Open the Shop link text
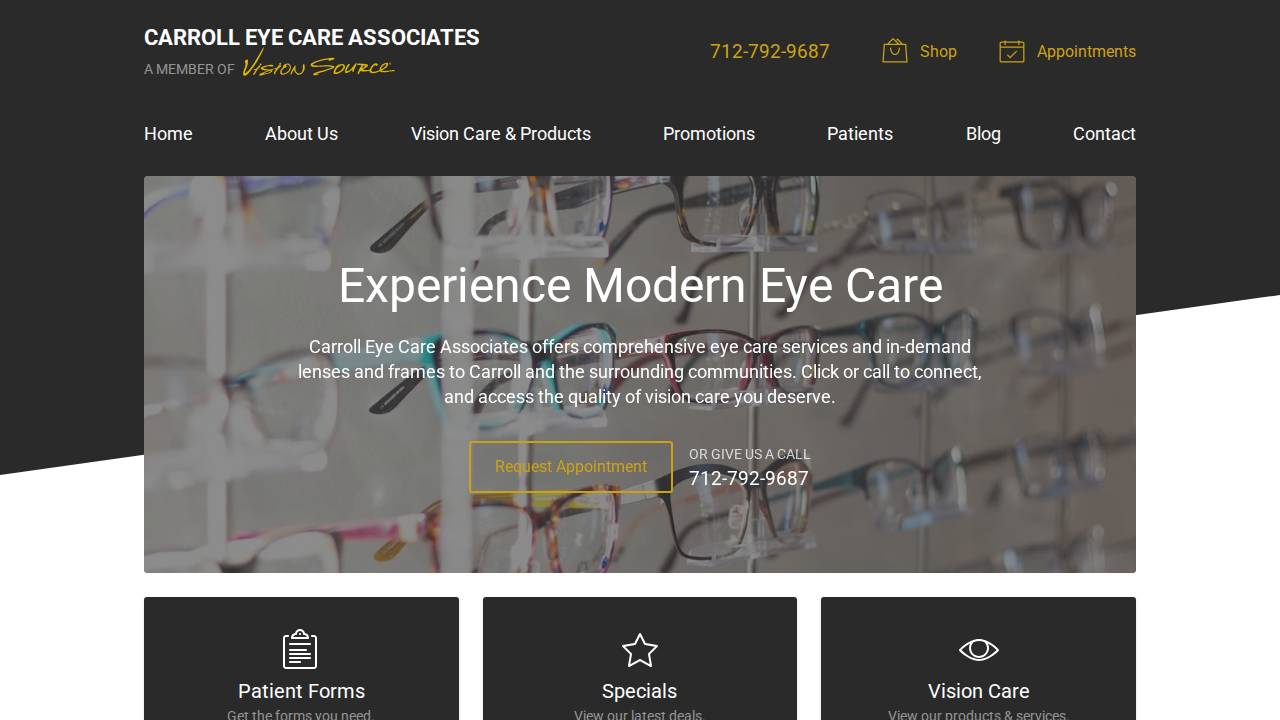The image size is (1280, 720). tap(938, 51)
